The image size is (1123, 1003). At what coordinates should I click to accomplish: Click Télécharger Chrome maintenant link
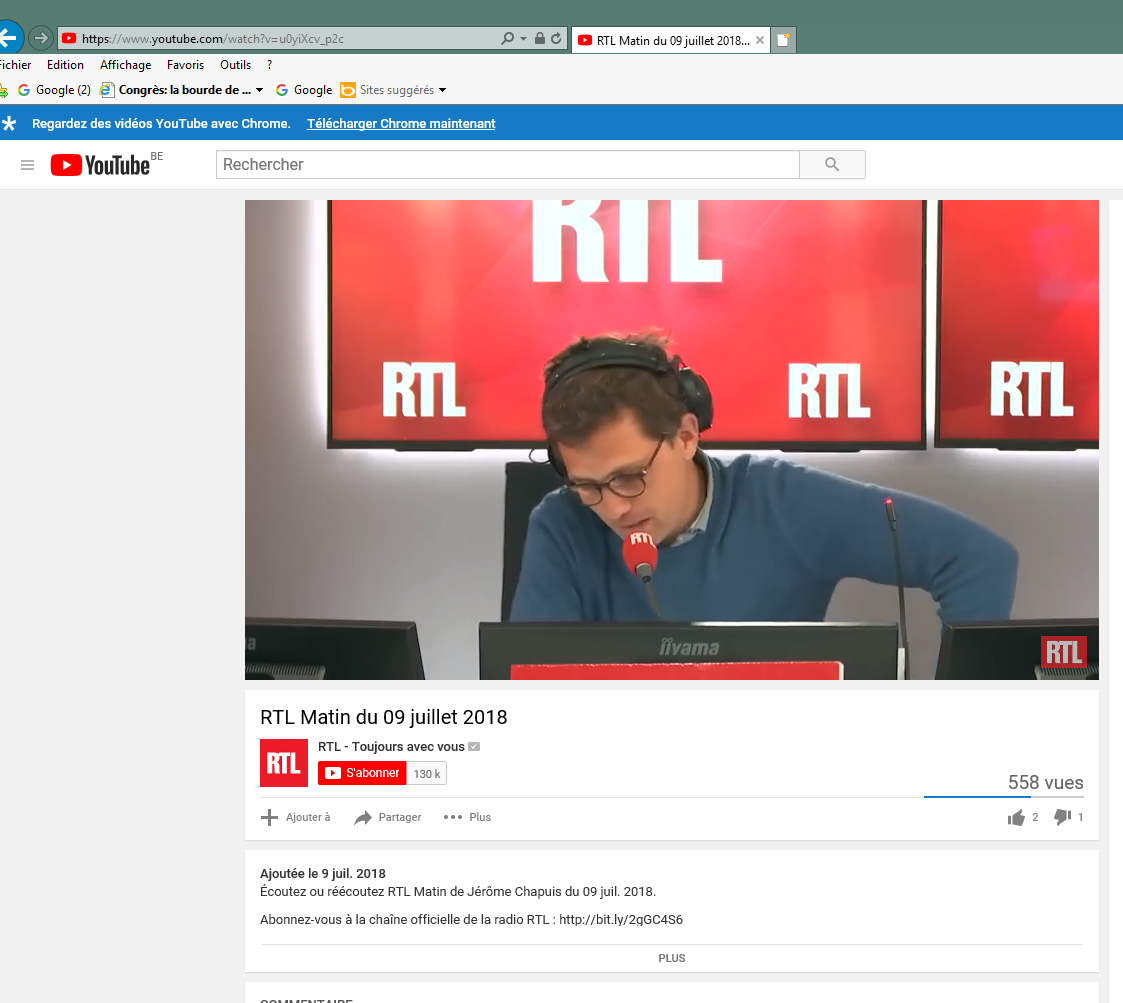[x=401, y=123]
